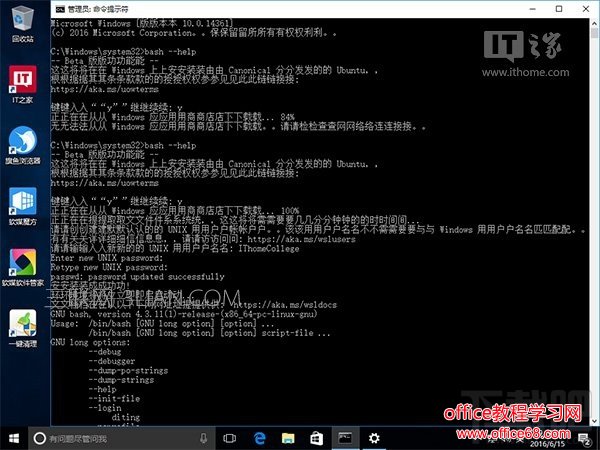Click the "--dump-po-strings" option line

coord(128,371)
